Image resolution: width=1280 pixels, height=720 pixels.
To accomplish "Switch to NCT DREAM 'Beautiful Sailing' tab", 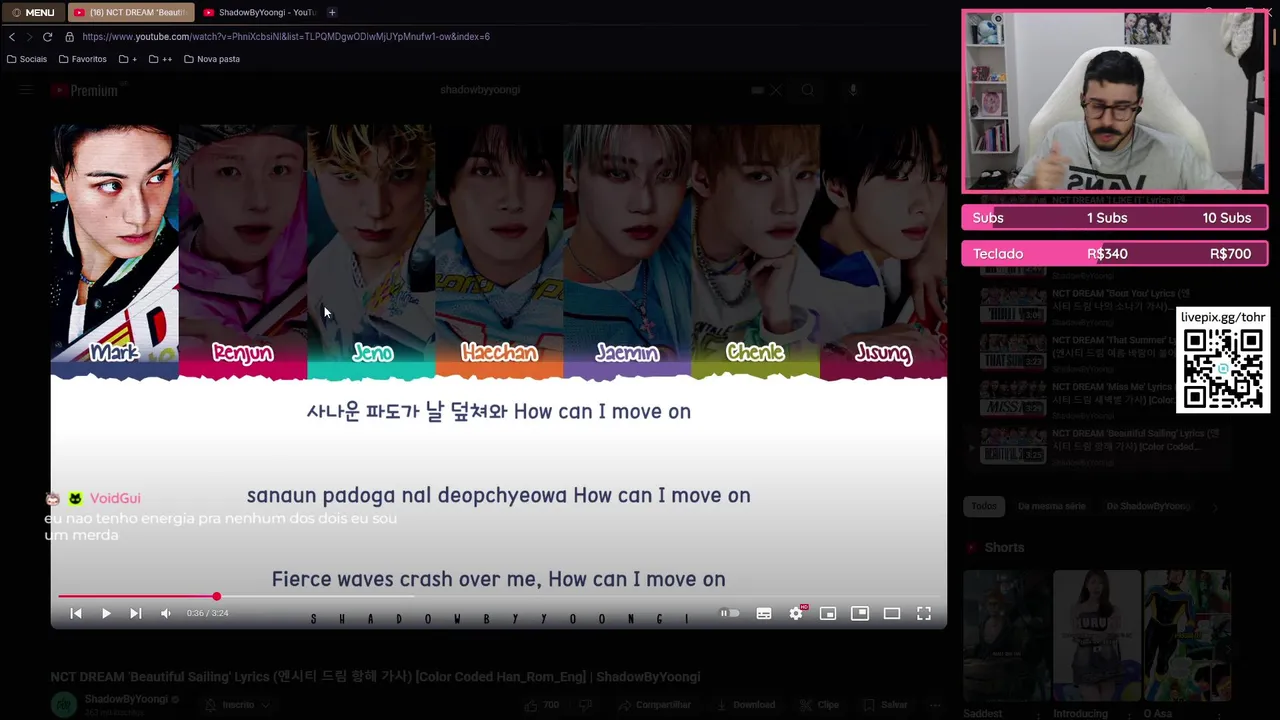I will (x=130, y=12).
